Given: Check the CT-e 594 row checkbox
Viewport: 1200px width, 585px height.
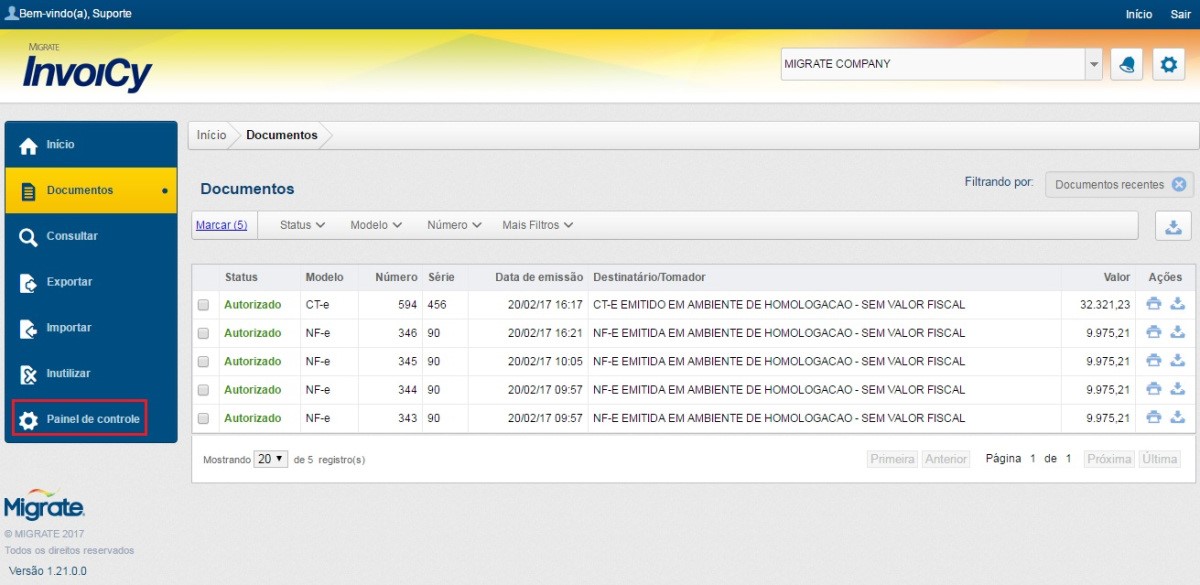Looking at the screenshot, I should 204,305.
